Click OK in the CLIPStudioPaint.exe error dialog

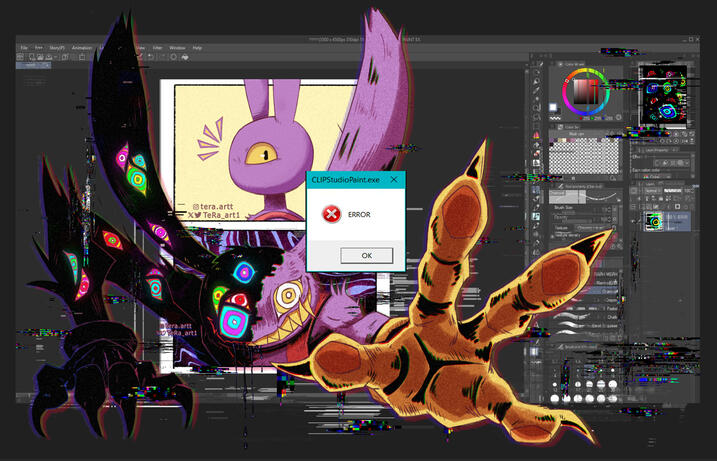pos(366,255)
